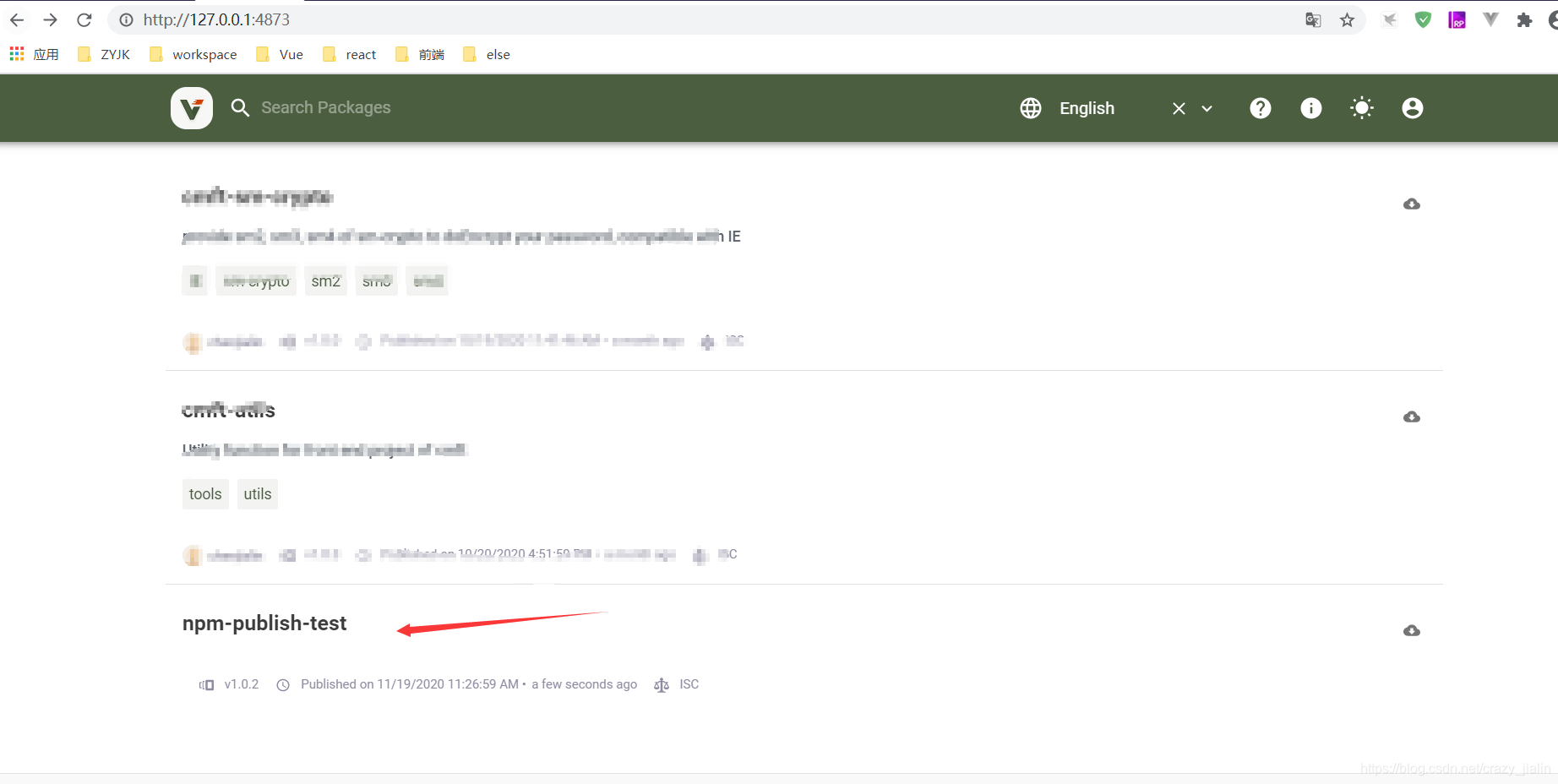Click the language globe icon
The image size is (1558, 784).
click(x=1031, y=108)
